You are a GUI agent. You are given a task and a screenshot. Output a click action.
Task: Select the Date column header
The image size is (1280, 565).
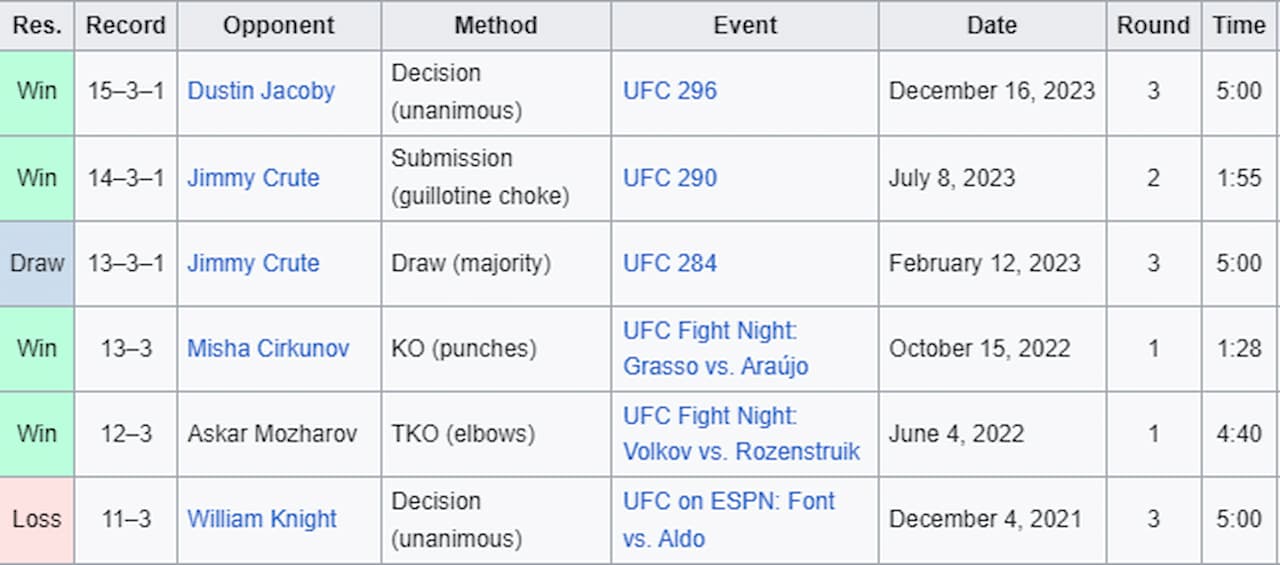[x=992, y=26]
